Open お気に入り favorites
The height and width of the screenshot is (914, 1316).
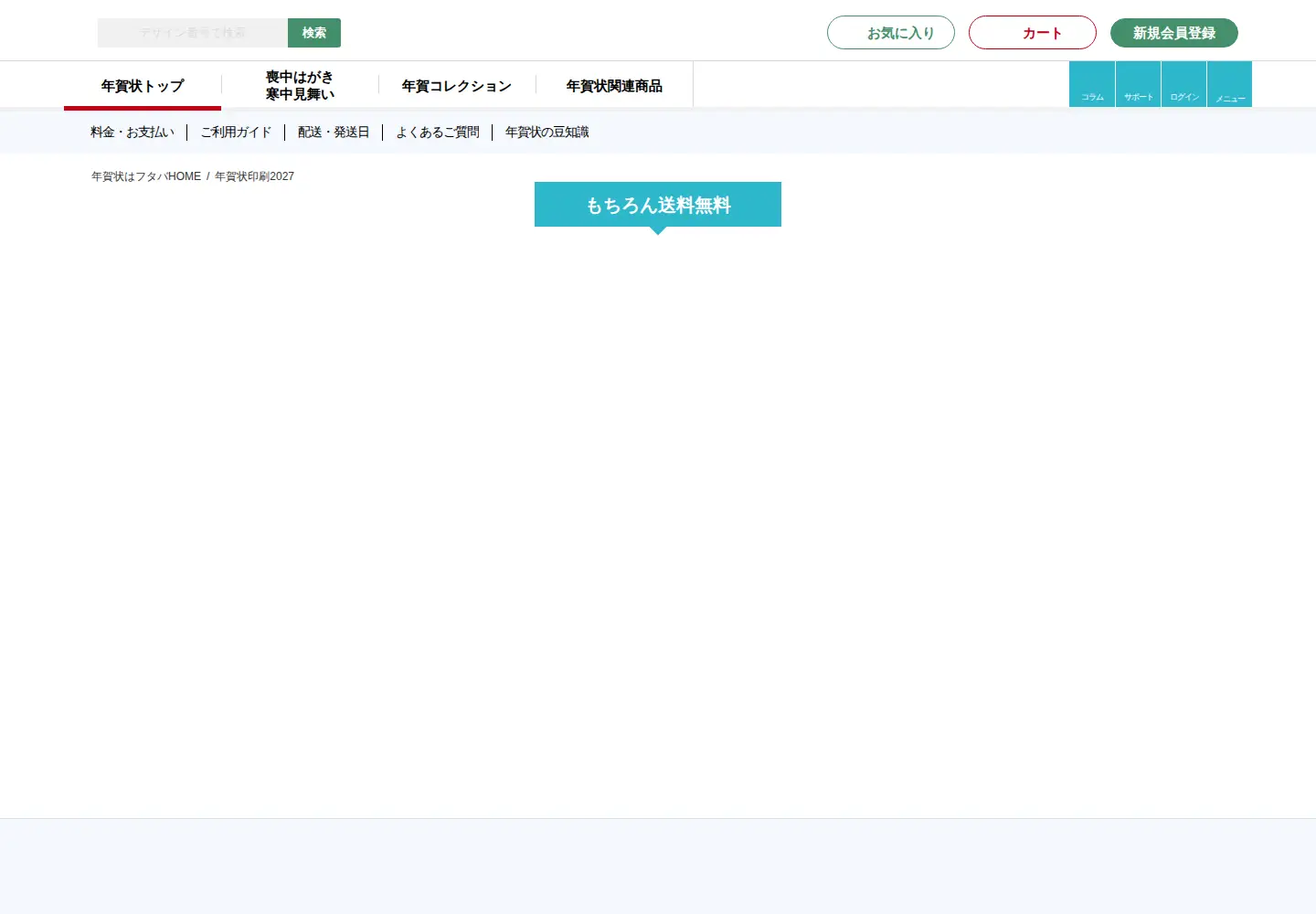pos(891,33)
